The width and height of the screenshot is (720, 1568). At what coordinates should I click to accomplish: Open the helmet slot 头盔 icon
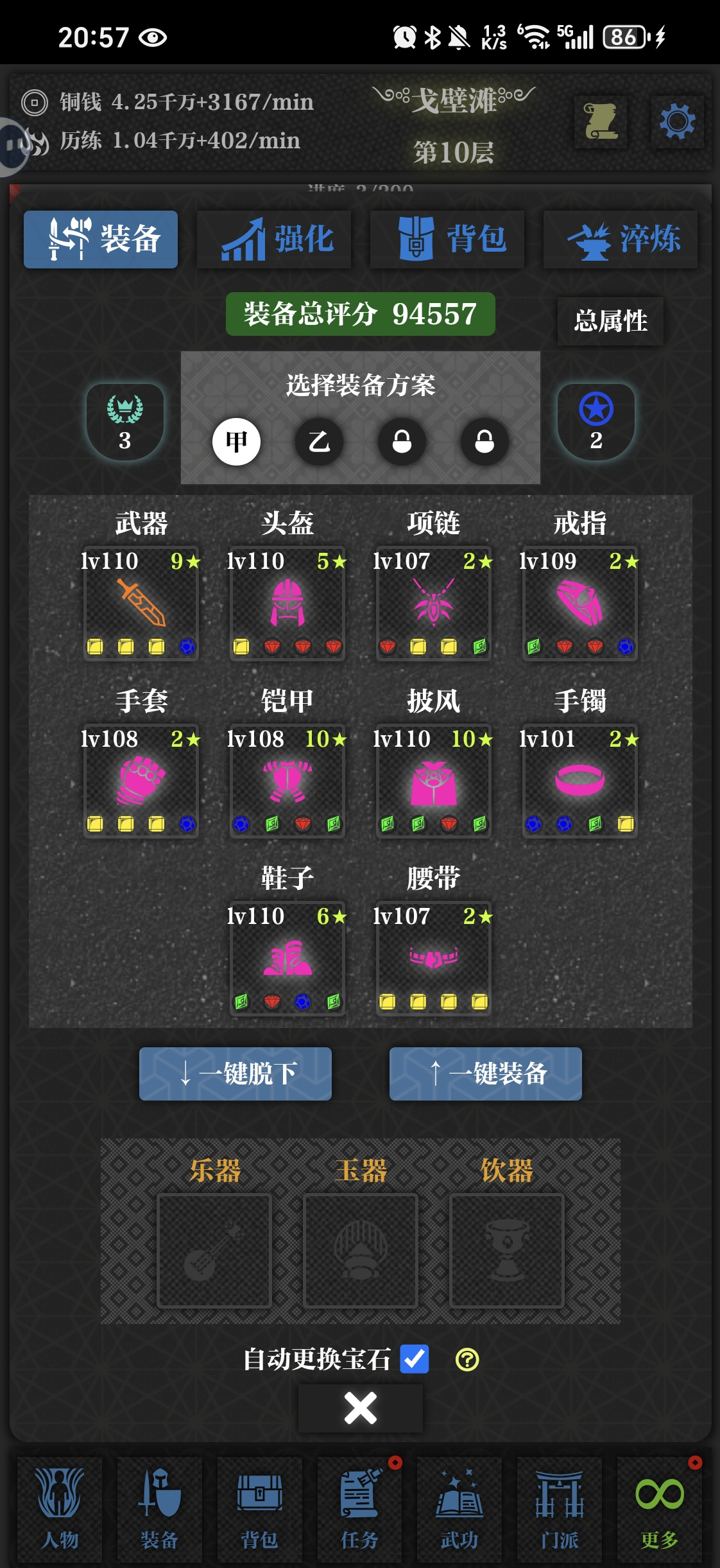287,602
